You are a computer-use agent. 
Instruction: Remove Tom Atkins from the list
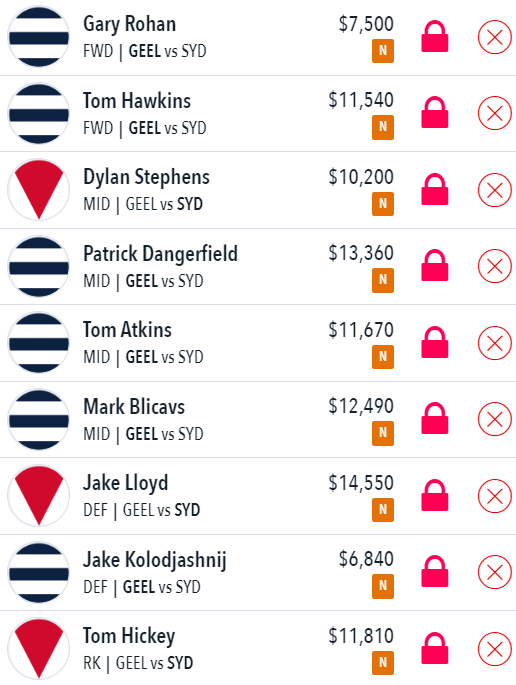pos(495,343)
